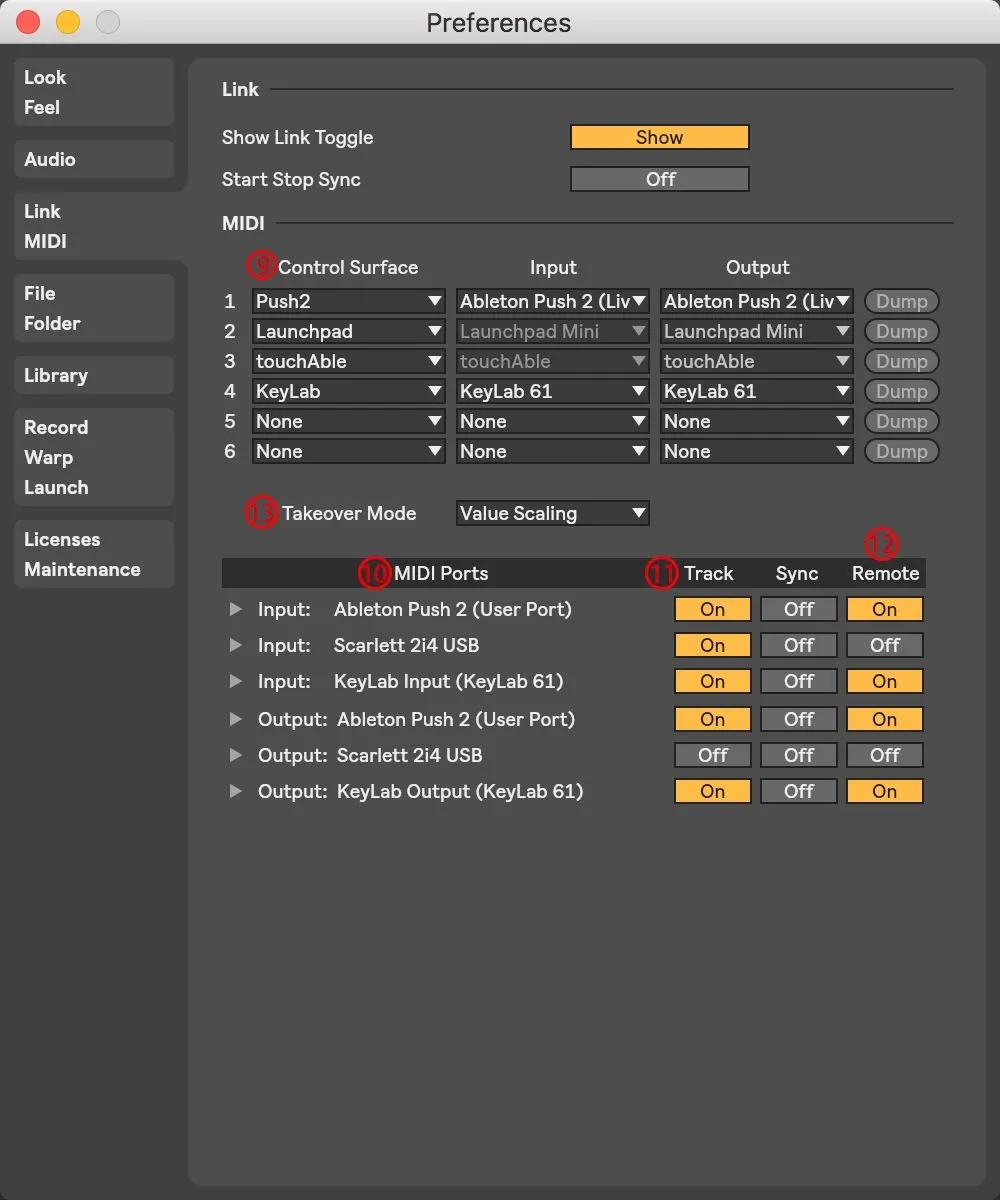Toggle Track for Output Scarlett 2i4 USB

[x=713, y=755]
